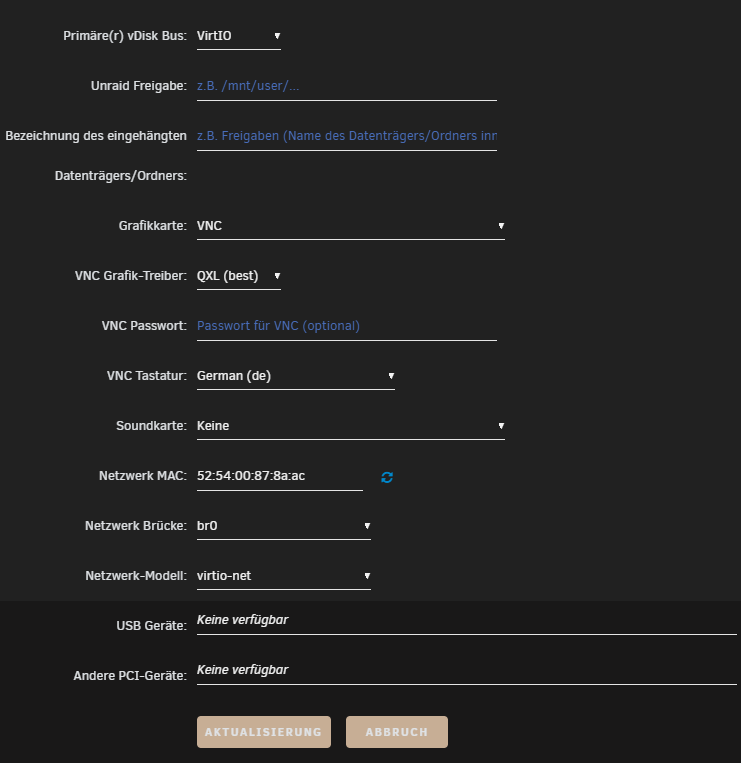This screenshot has height=763, width=741.
Task: Click the Netzwerk MAC address field
Action: 279,476
